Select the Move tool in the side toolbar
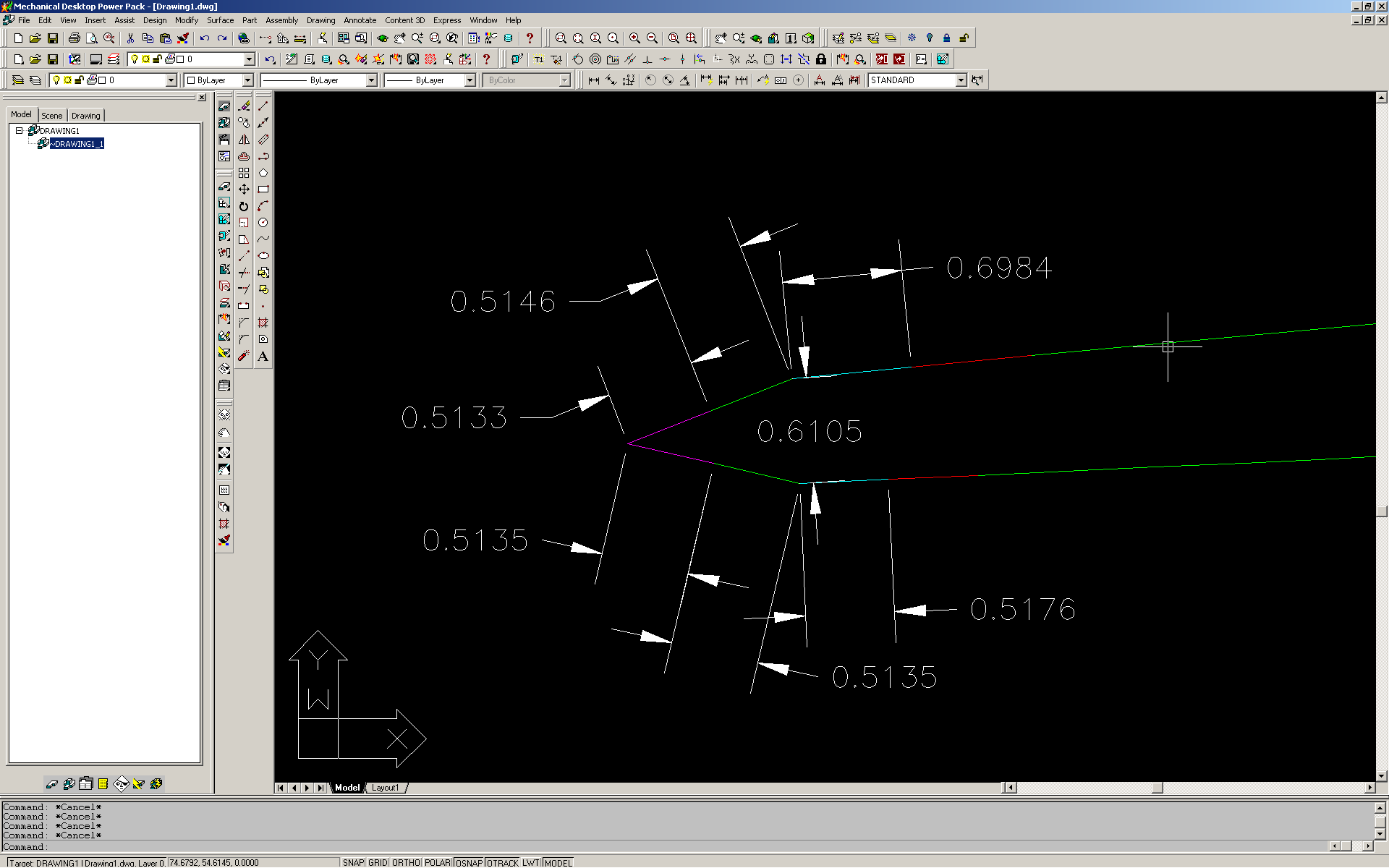This screenshot has height=868, width=1389. click(x=244, y=189)
